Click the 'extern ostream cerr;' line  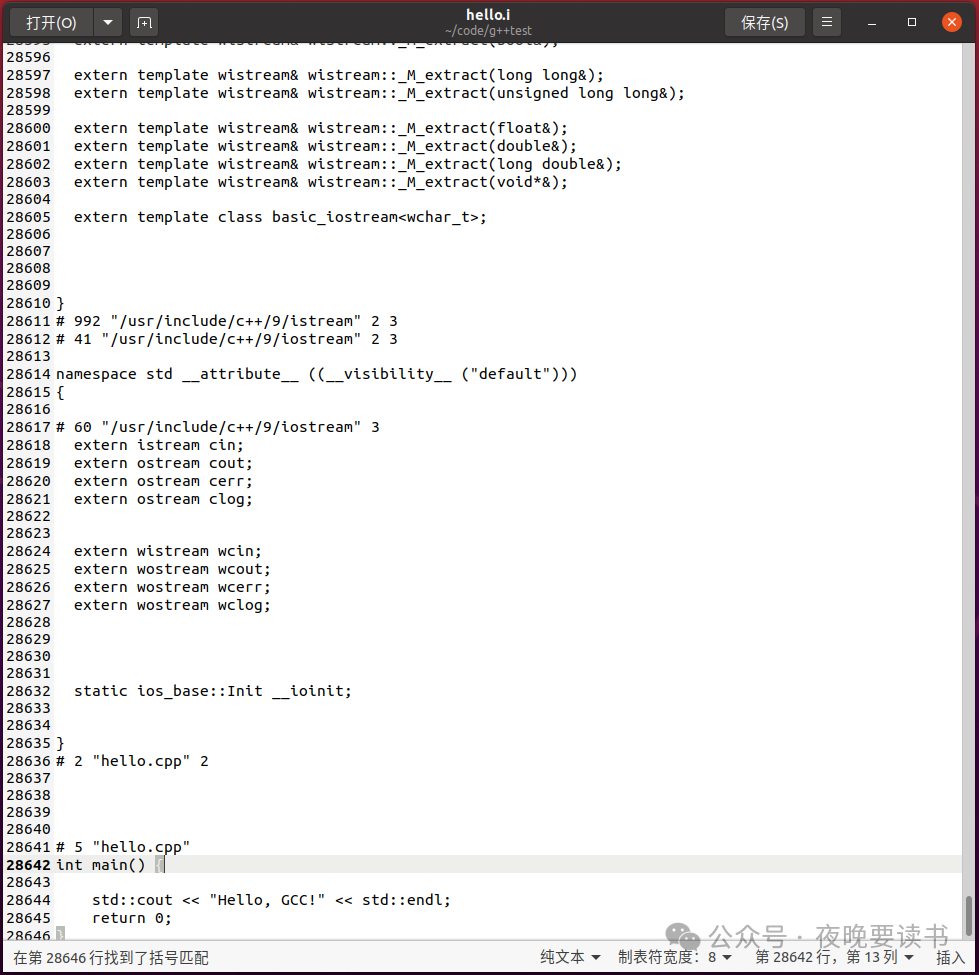tap(163, 481)
